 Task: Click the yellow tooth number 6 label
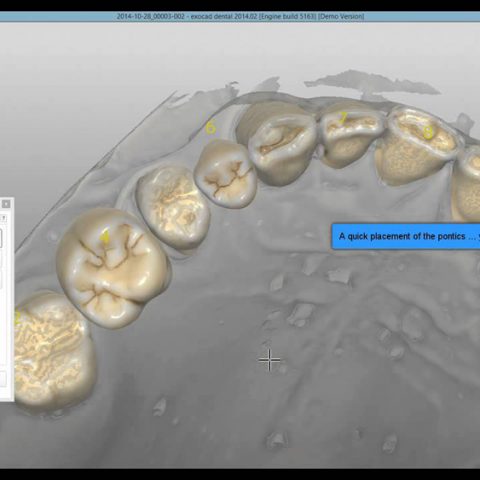point(211,128)
